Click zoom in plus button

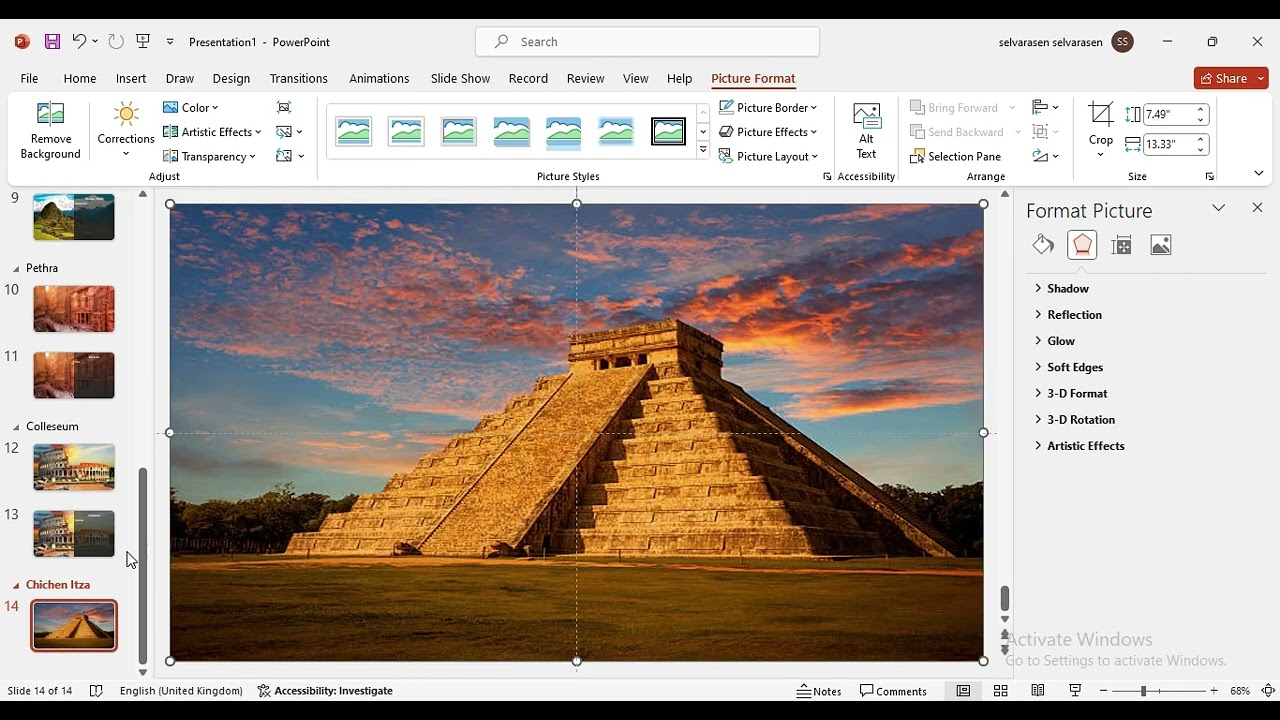[x=1214, y=691]
